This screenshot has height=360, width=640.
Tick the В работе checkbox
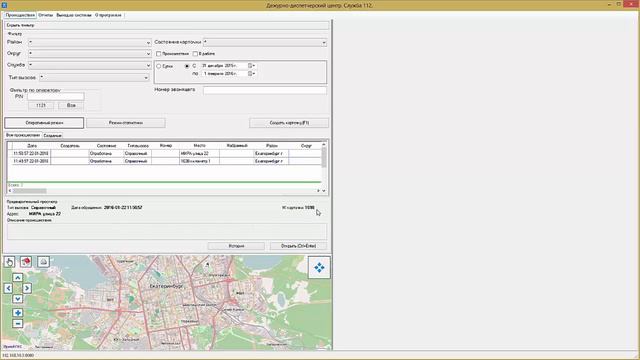195,53
